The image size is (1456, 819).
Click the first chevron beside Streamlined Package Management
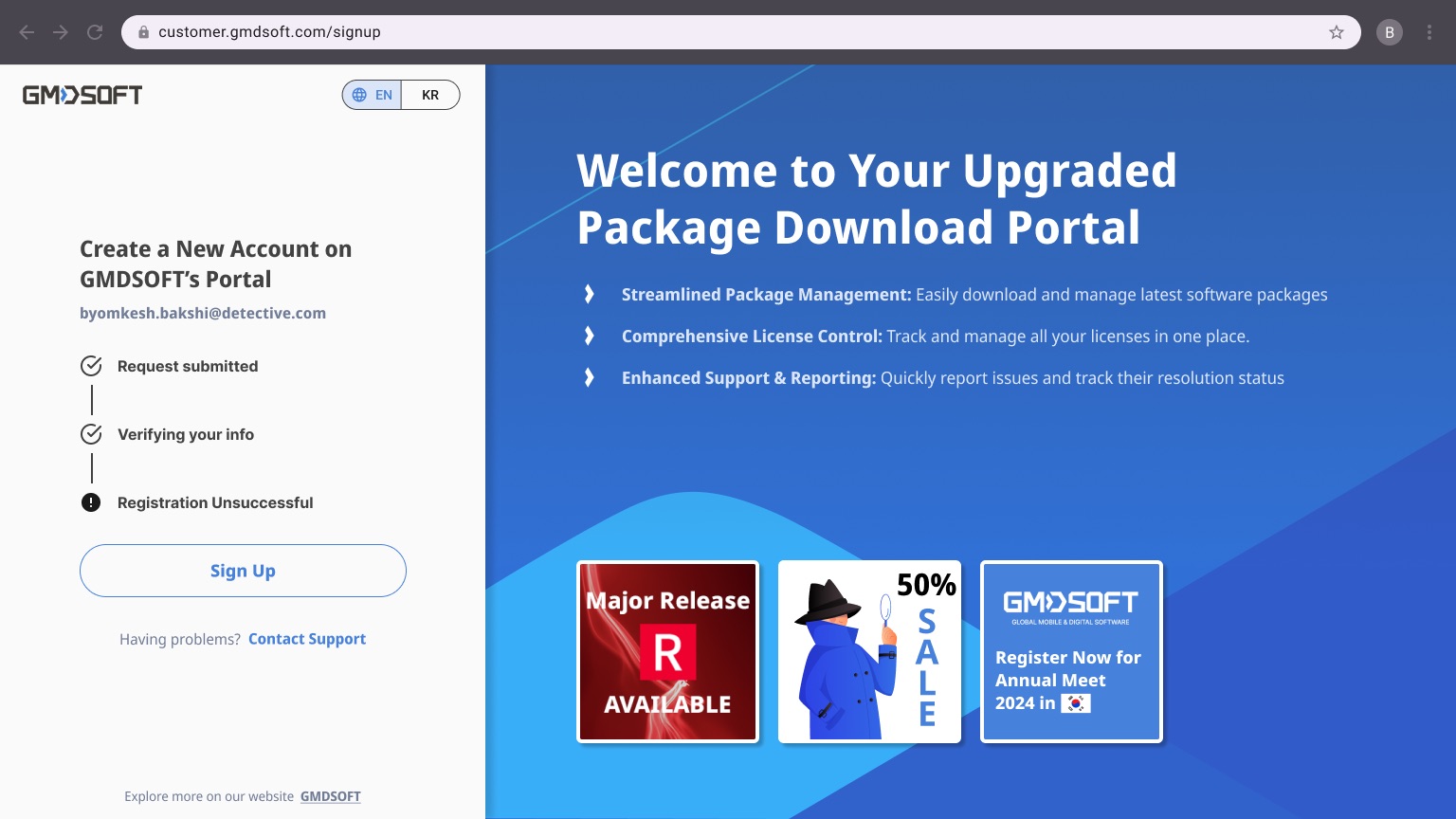(x=590, y=295)
